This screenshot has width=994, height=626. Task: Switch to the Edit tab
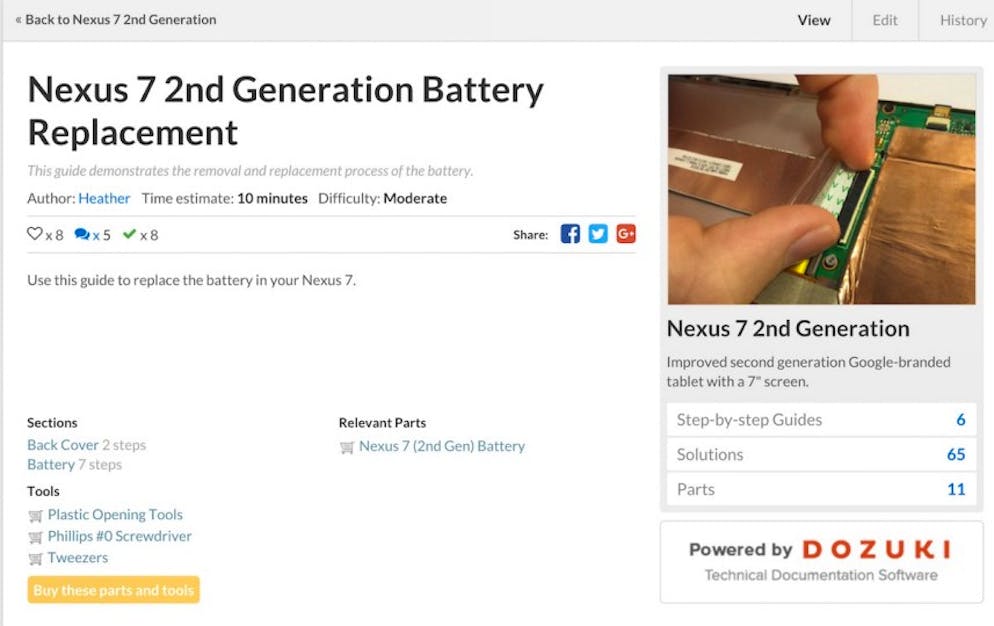point(884,20)
